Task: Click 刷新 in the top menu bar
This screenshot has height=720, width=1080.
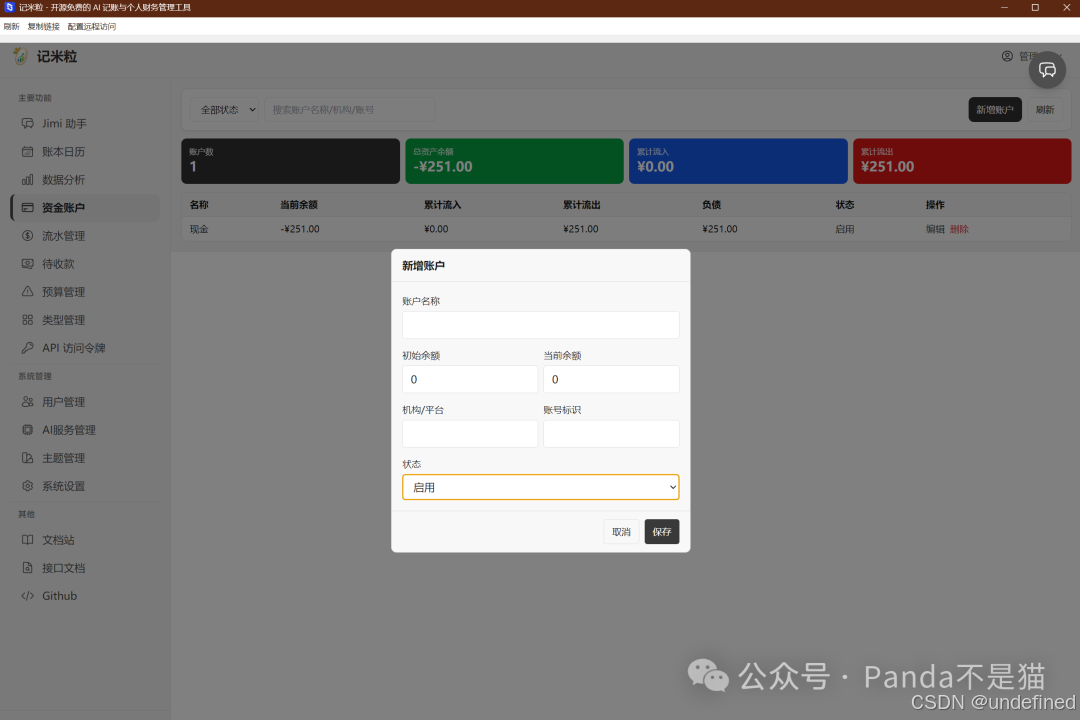Action: point(12,27)
